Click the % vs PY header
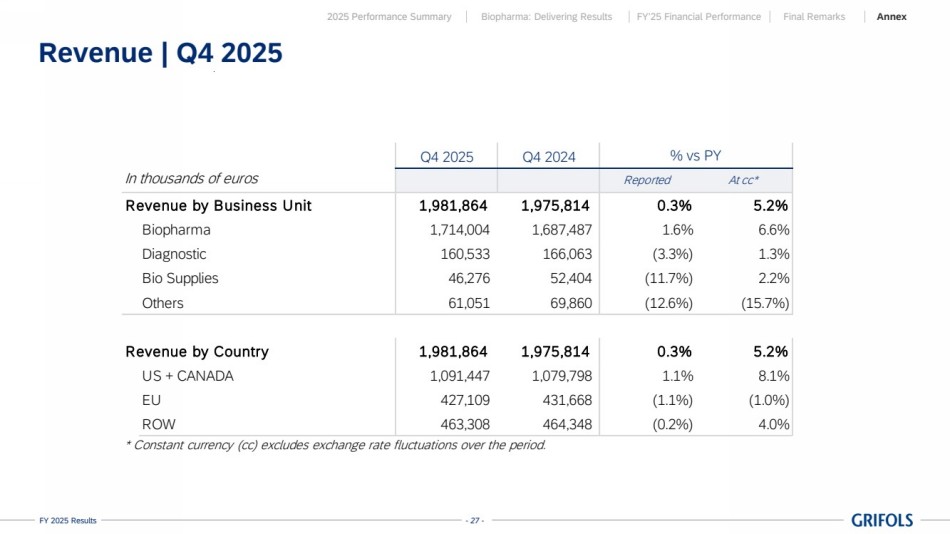Viewport: 950px width, 534px height. tap(695, 155)
